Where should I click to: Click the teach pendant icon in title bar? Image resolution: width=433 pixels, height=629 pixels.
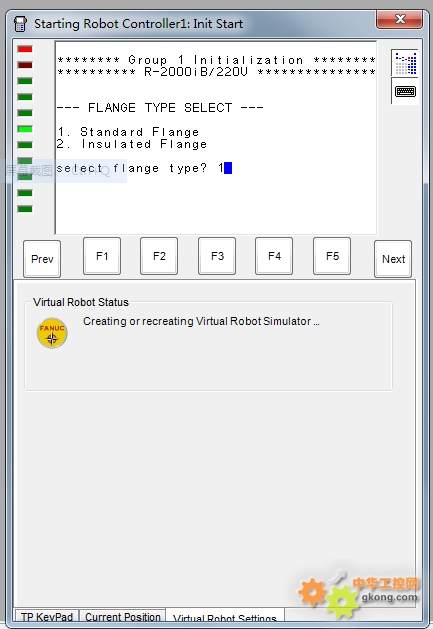pyautogui.click(x=20, y=24)
